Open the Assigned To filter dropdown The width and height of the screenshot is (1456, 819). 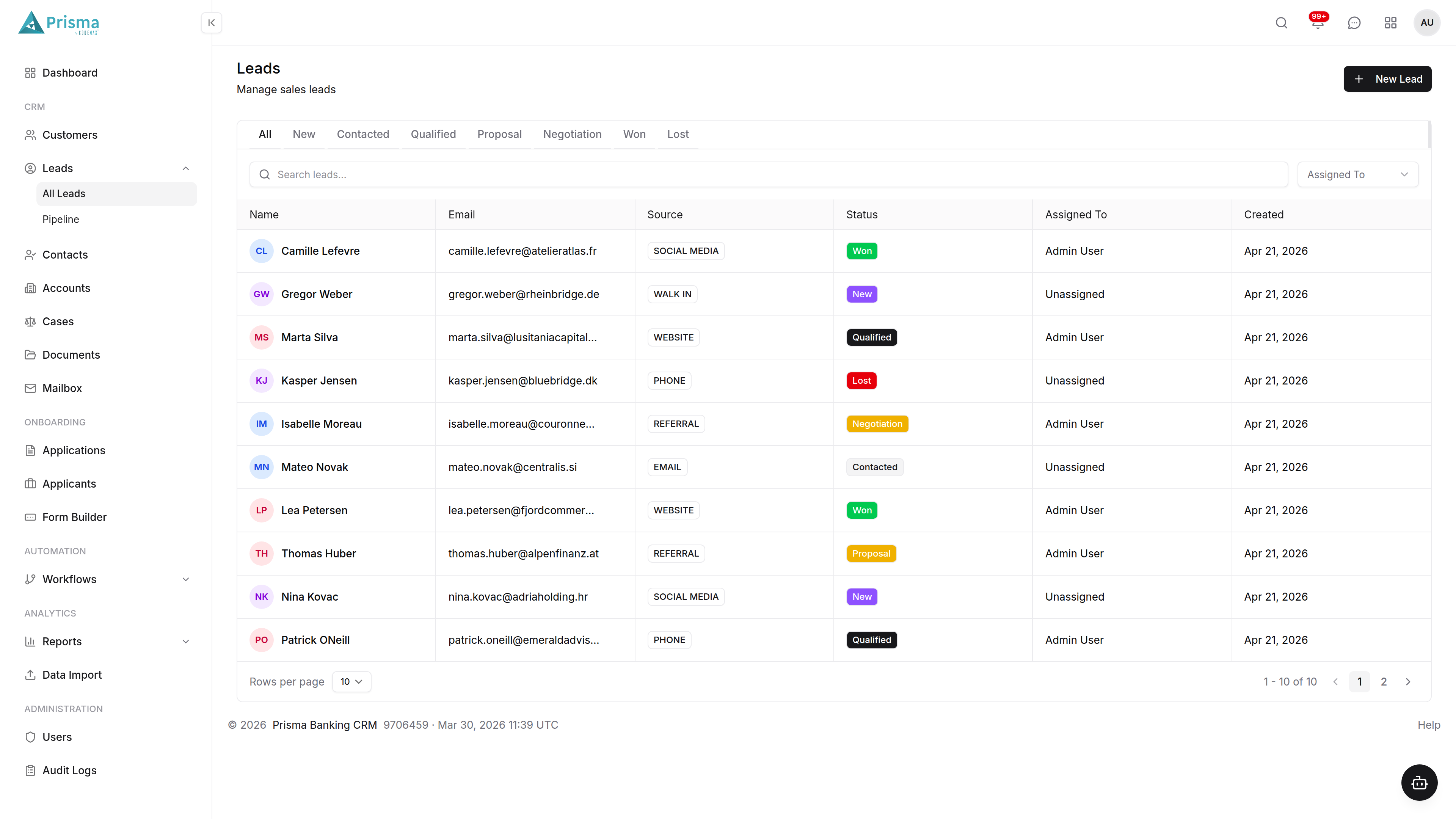(x=1358, y=175)
